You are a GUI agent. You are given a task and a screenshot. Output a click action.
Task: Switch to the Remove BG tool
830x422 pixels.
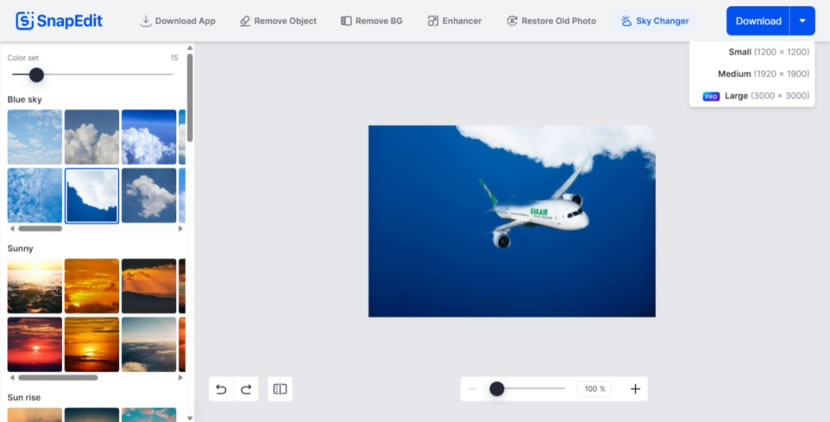pyautogui.click(x=371, y=21)
